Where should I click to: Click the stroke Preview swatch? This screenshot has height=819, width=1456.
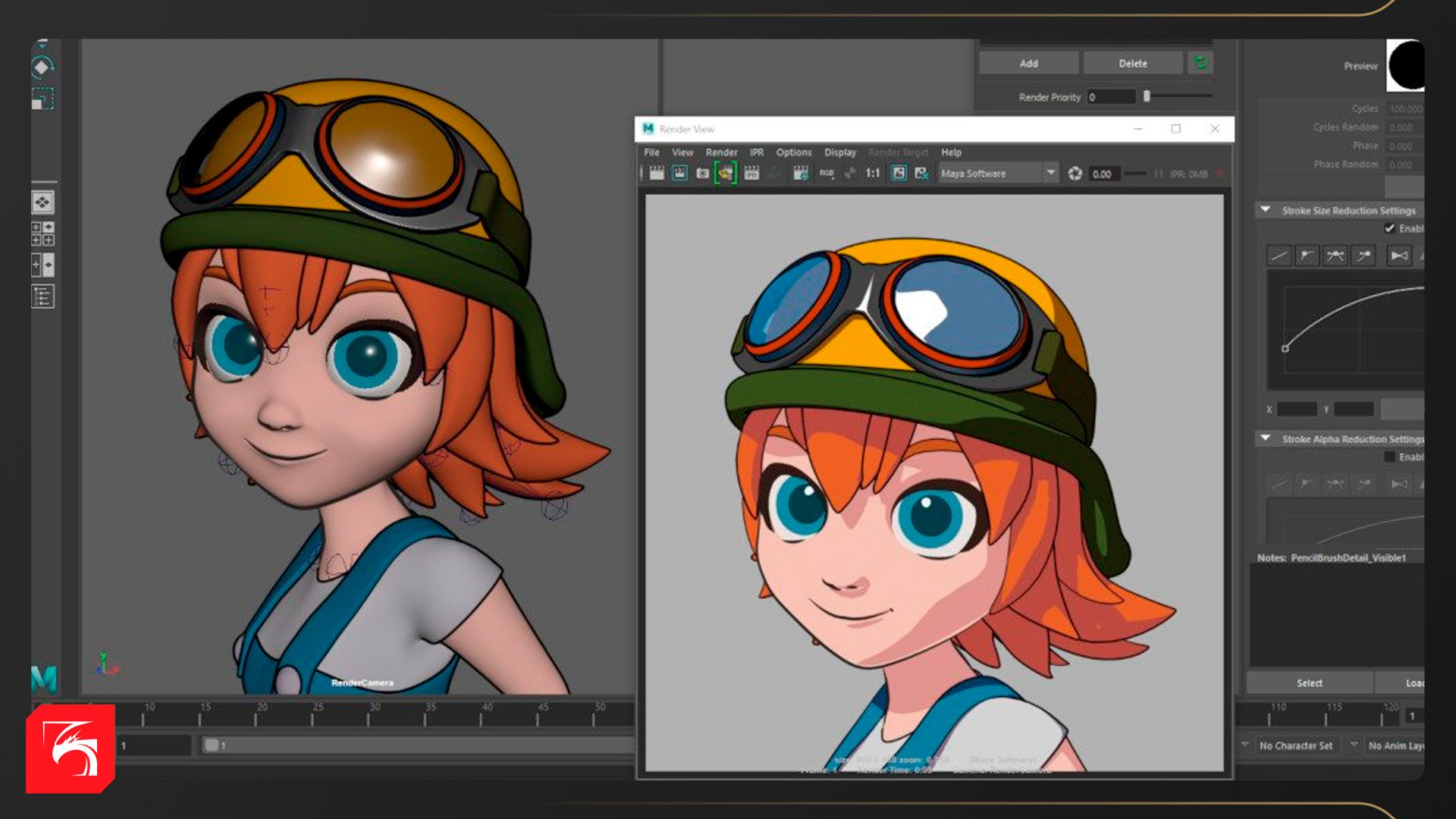pos(1405,66)
